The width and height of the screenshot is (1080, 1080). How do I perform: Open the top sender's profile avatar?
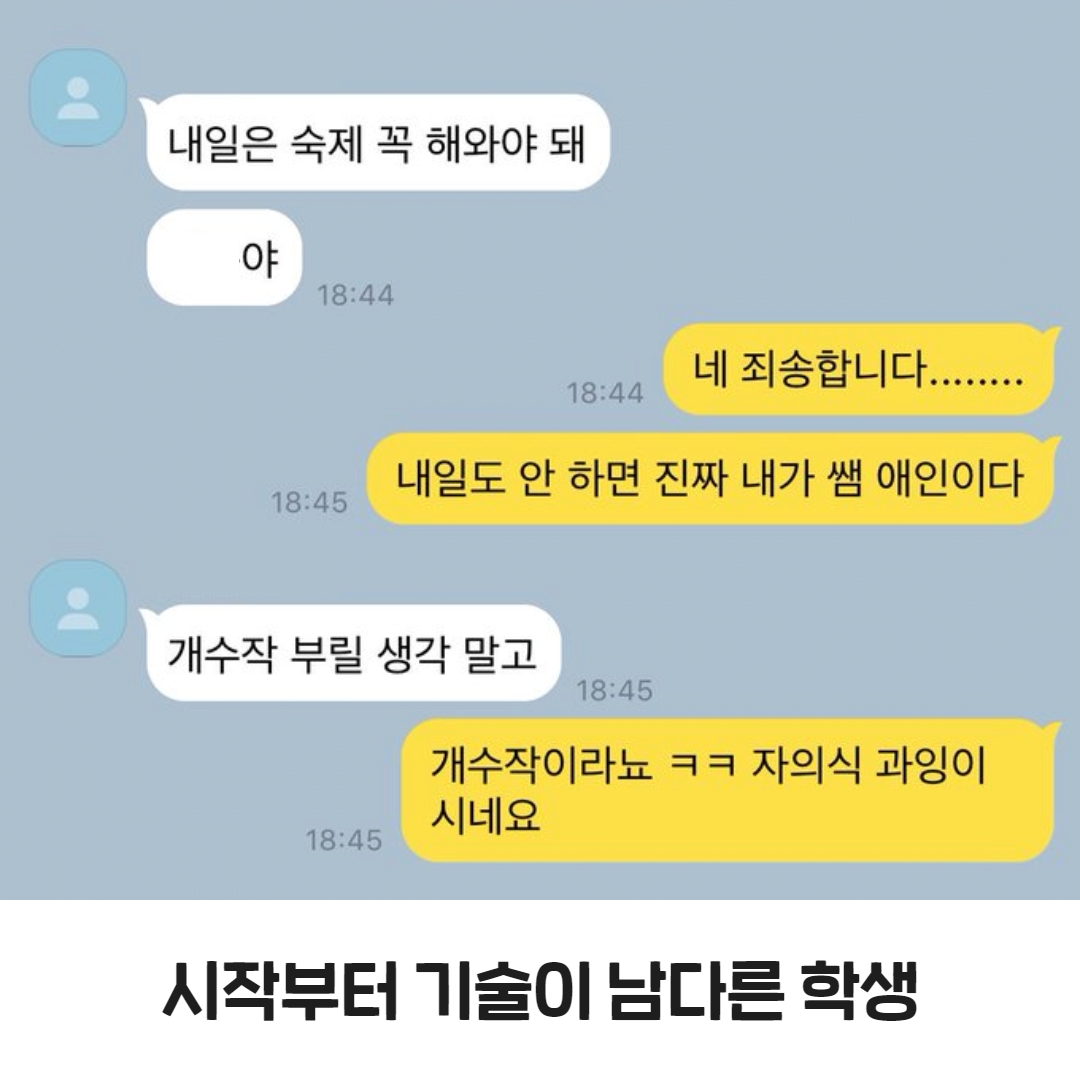pyautogui.click(x=78, y=98)
